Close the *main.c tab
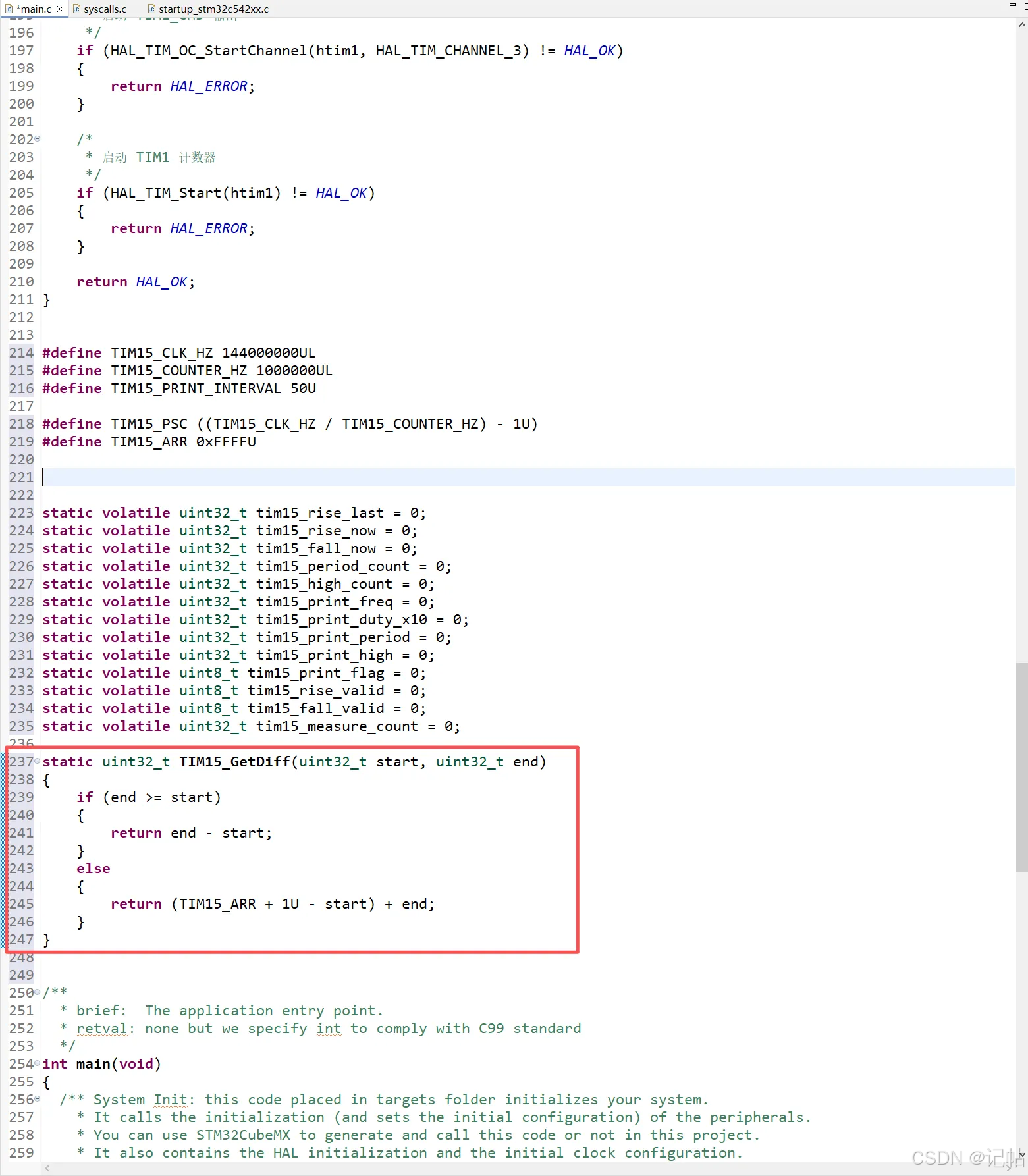 61,9
